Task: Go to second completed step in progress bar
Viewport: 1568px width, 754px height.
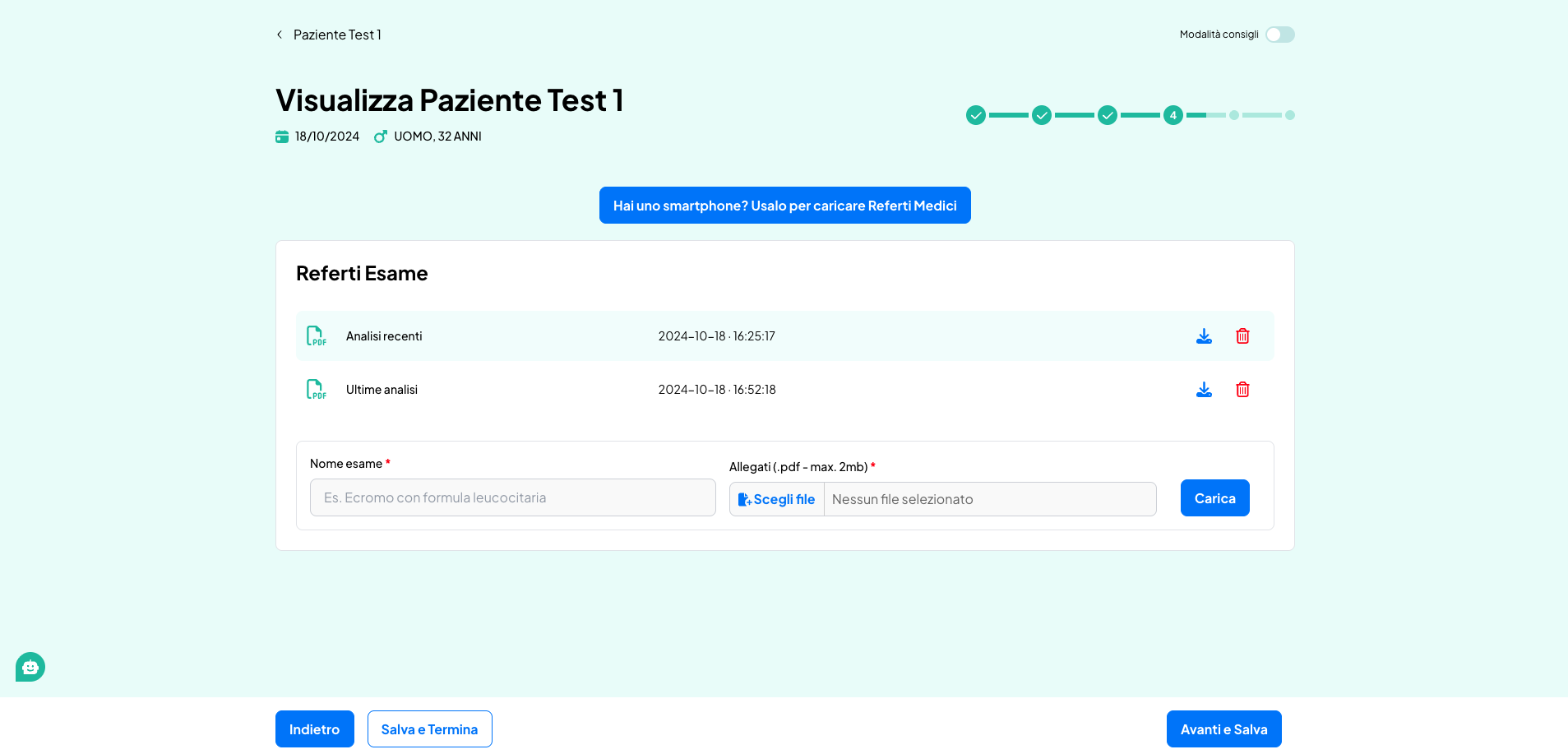Action: coord(1042,115)
